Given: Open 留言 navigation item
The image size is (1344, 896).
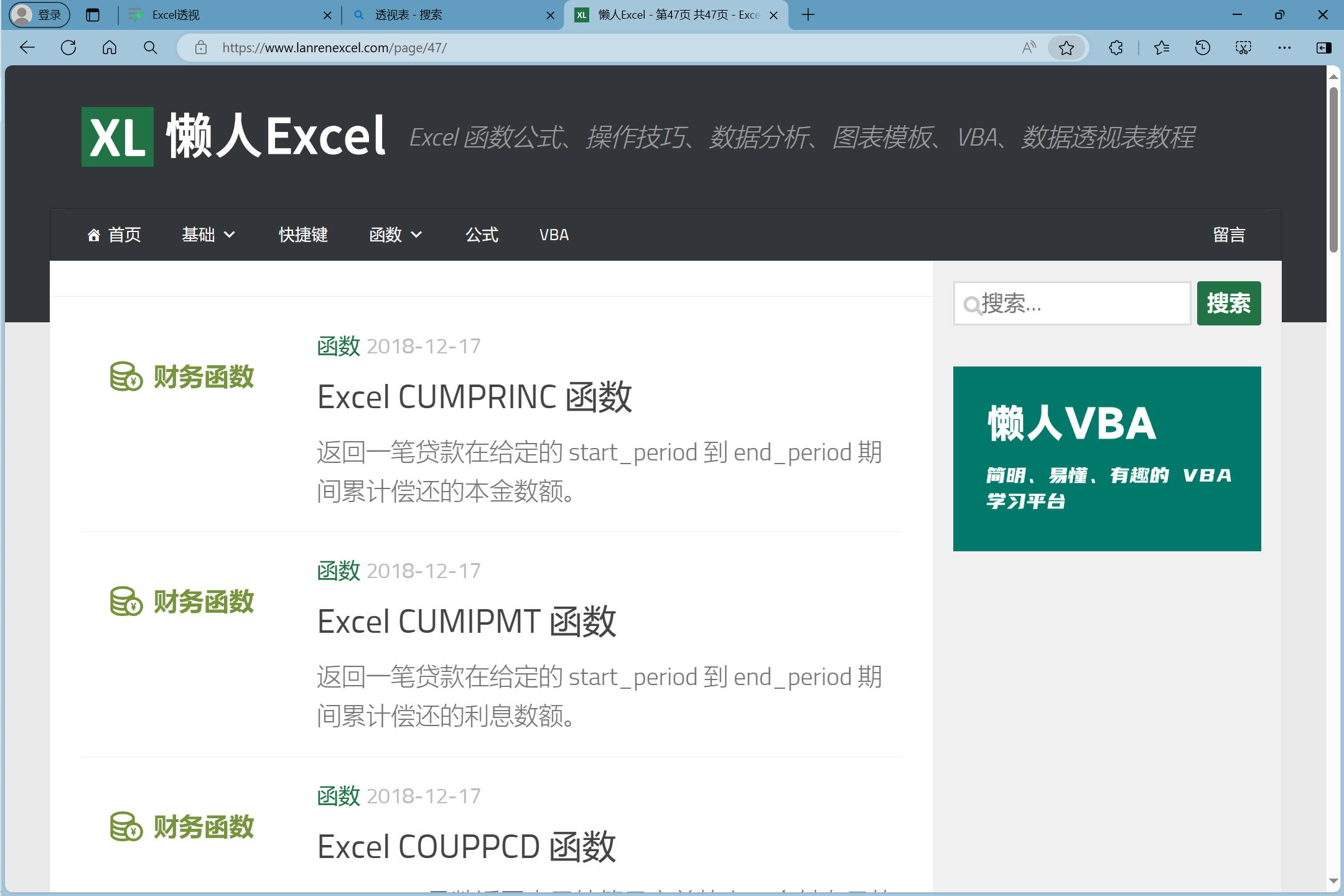Looking at the screenshot, I should 1229,235.
